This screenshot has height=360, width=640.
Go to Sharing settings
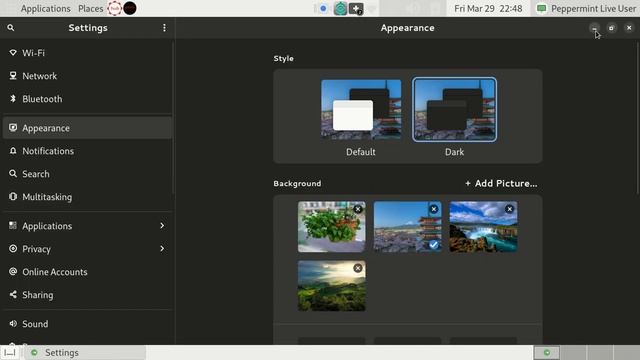point(87,294)
